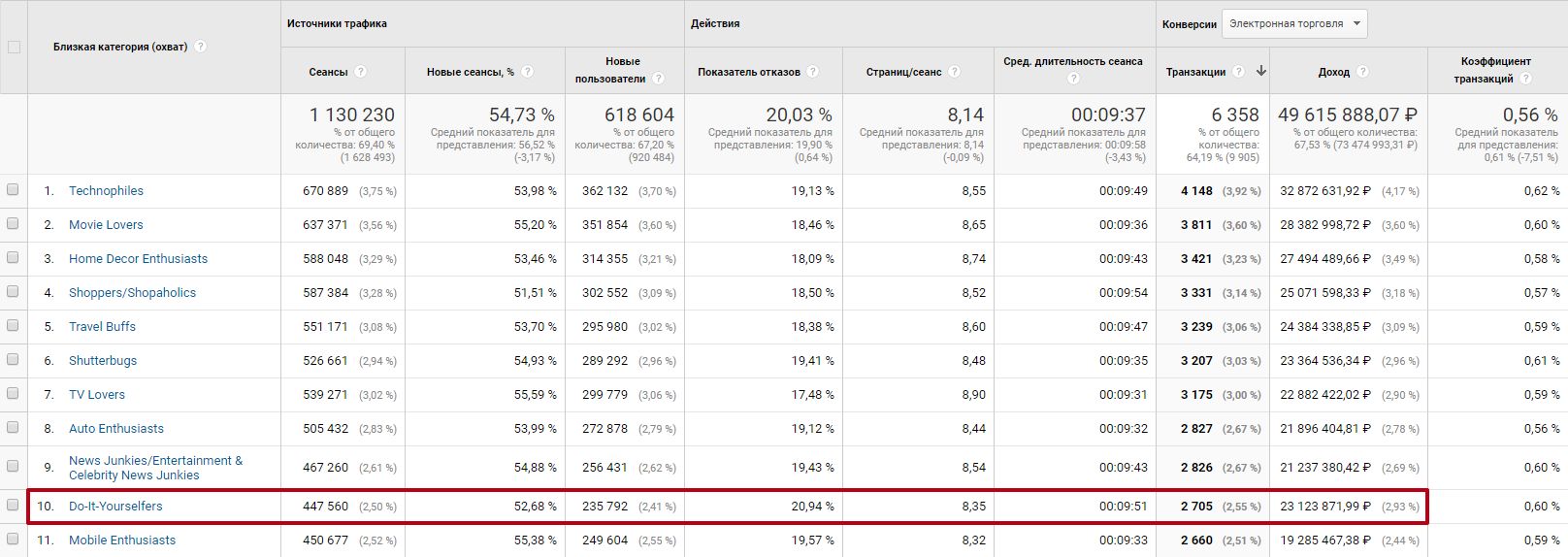
Task: Click help icon beside Страниц/сеанс
Action: click(955, 72)
